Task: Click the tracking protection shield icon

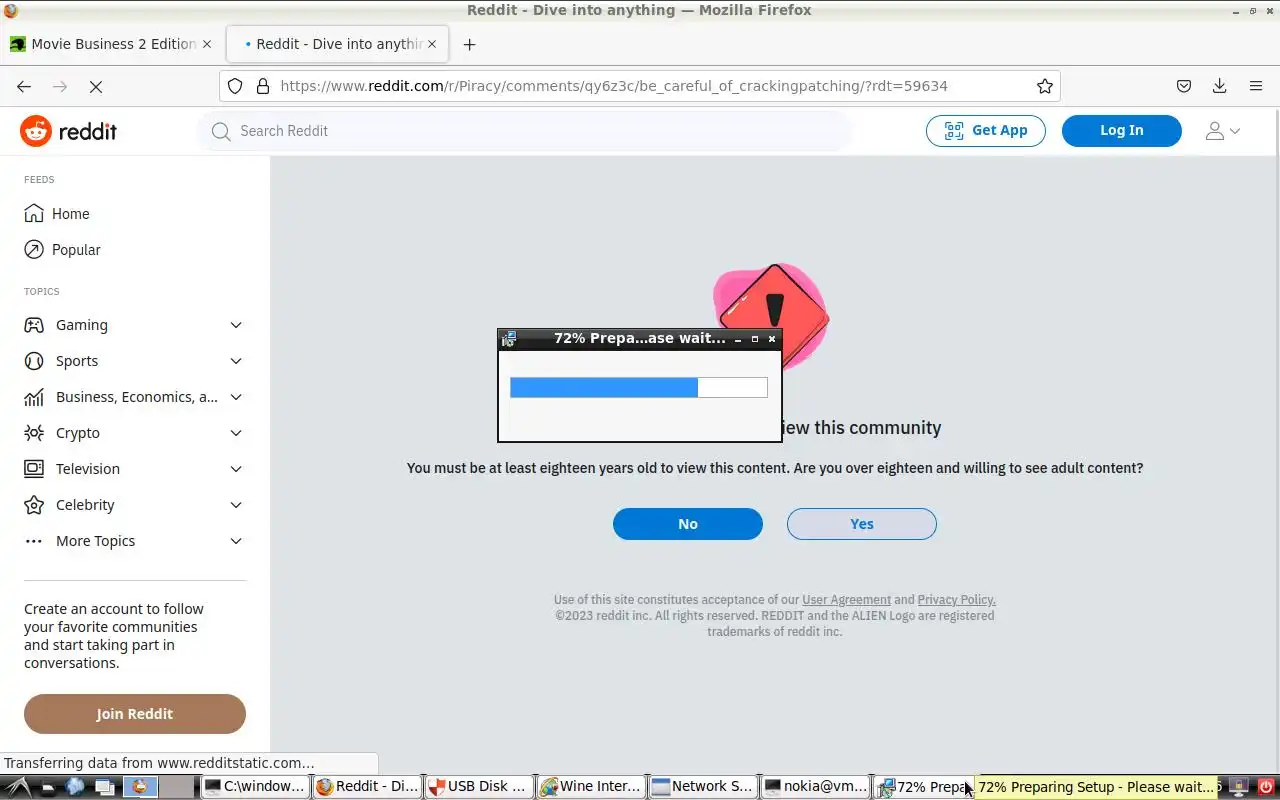Action: (235, 86)
